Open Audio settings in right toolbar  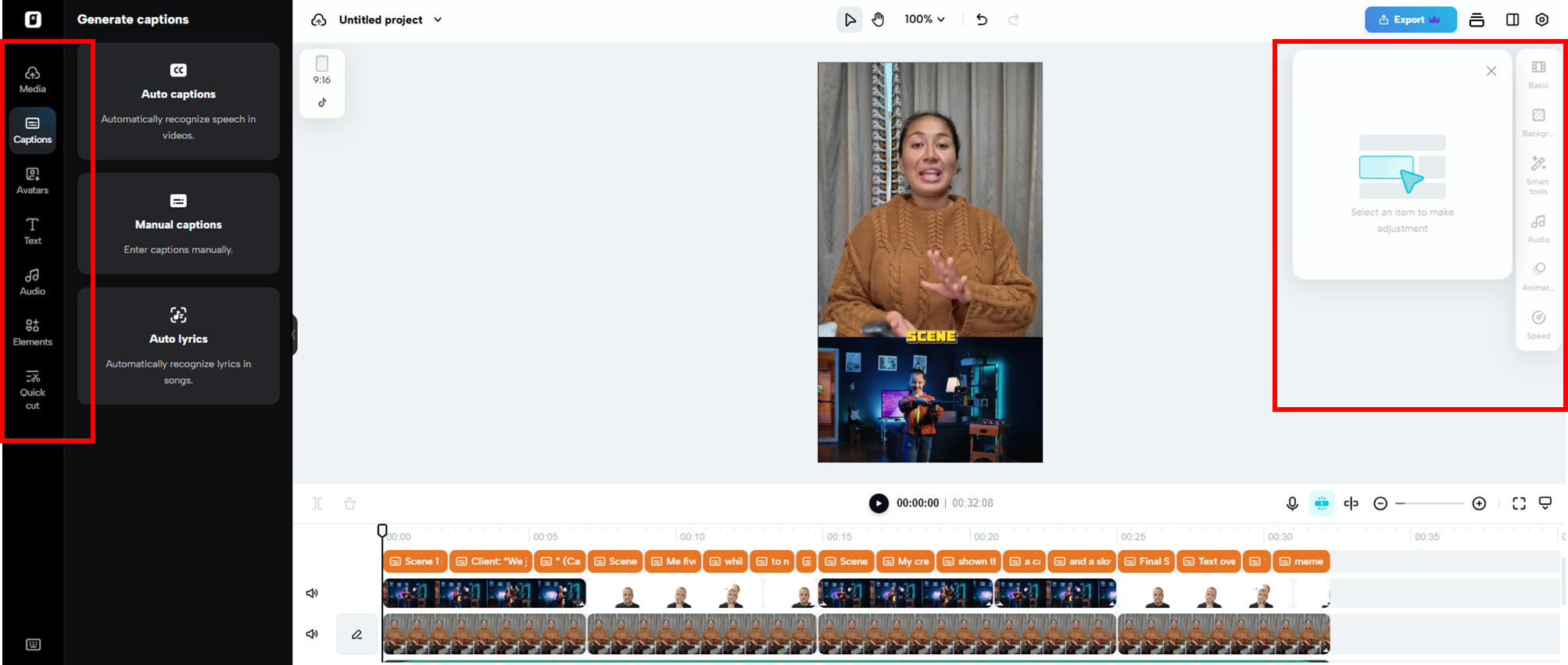coord(1538,229)
